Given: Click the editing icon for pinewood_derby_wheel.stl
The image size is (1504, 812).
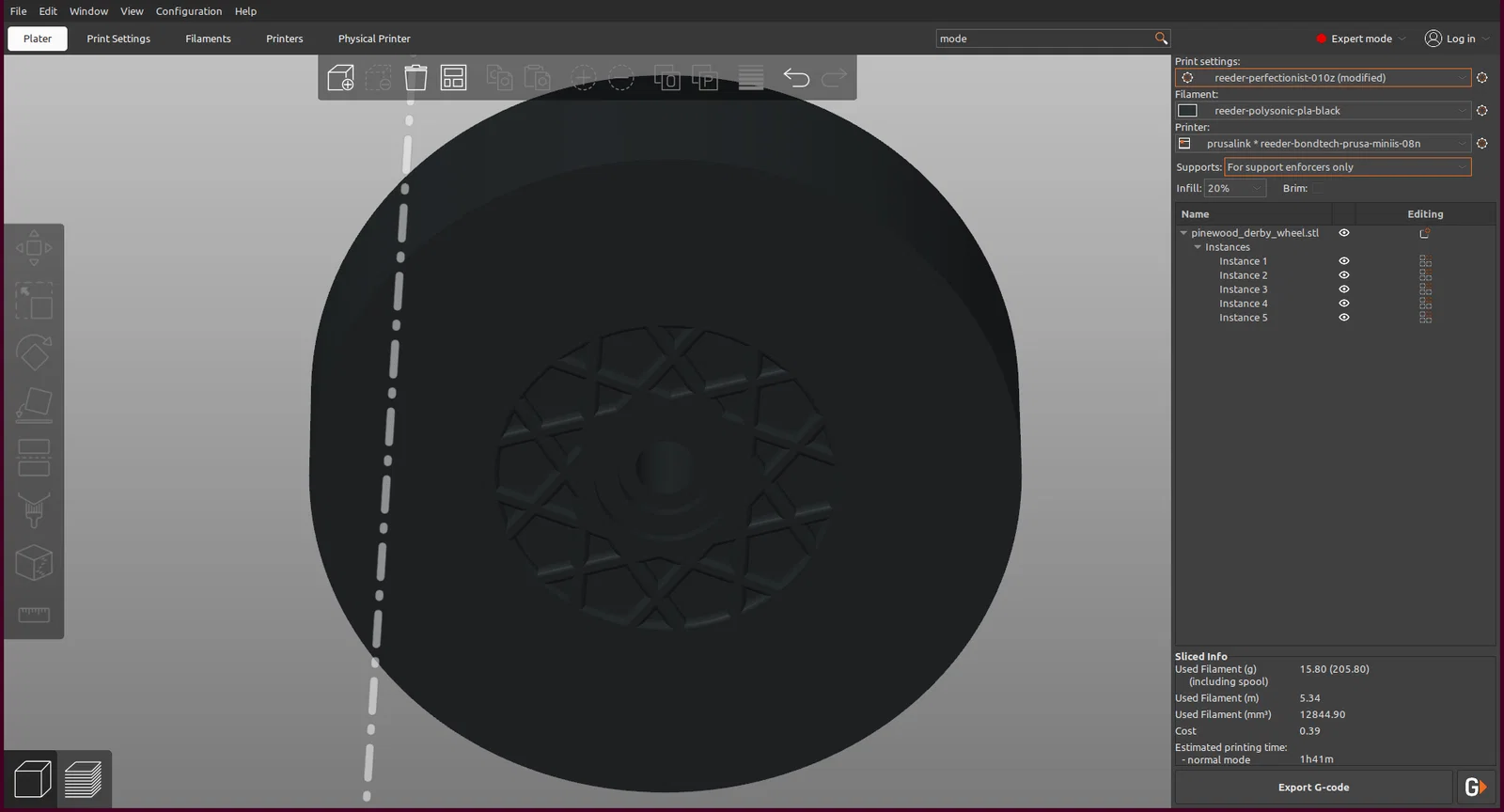Looking at the screenshot, I should 1425,233.
